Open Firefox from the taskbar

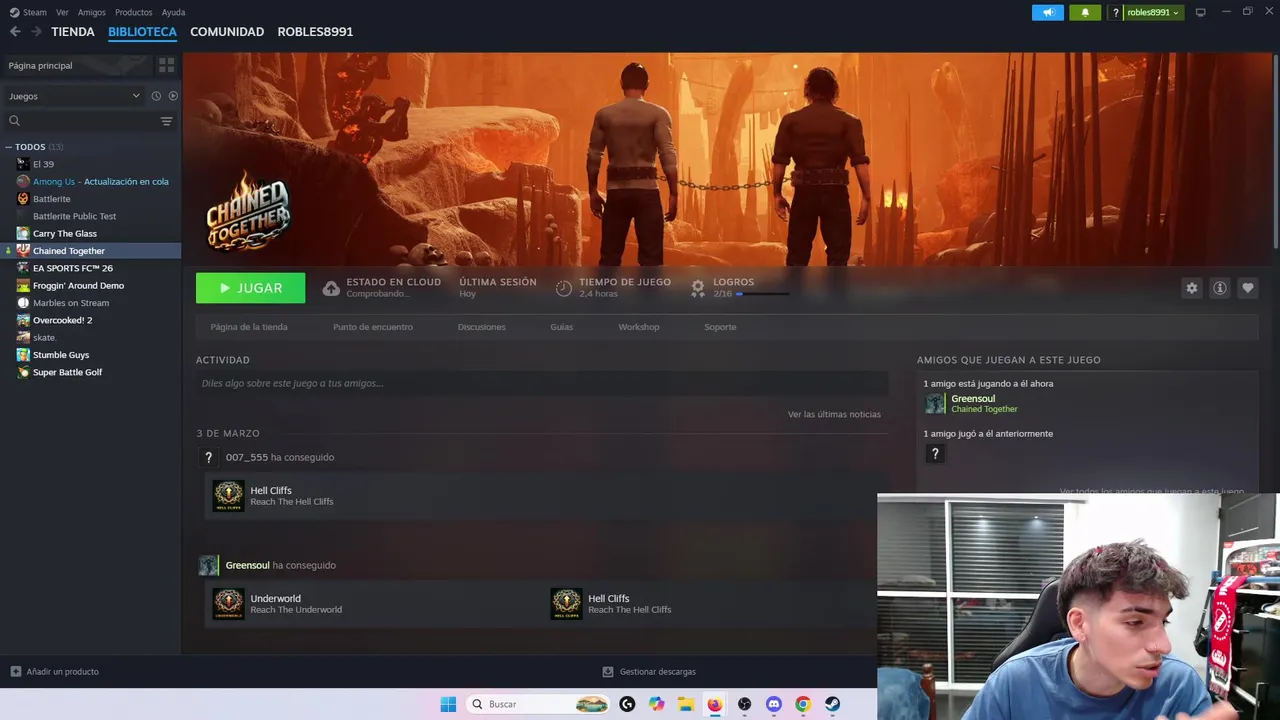coord(714,704)
